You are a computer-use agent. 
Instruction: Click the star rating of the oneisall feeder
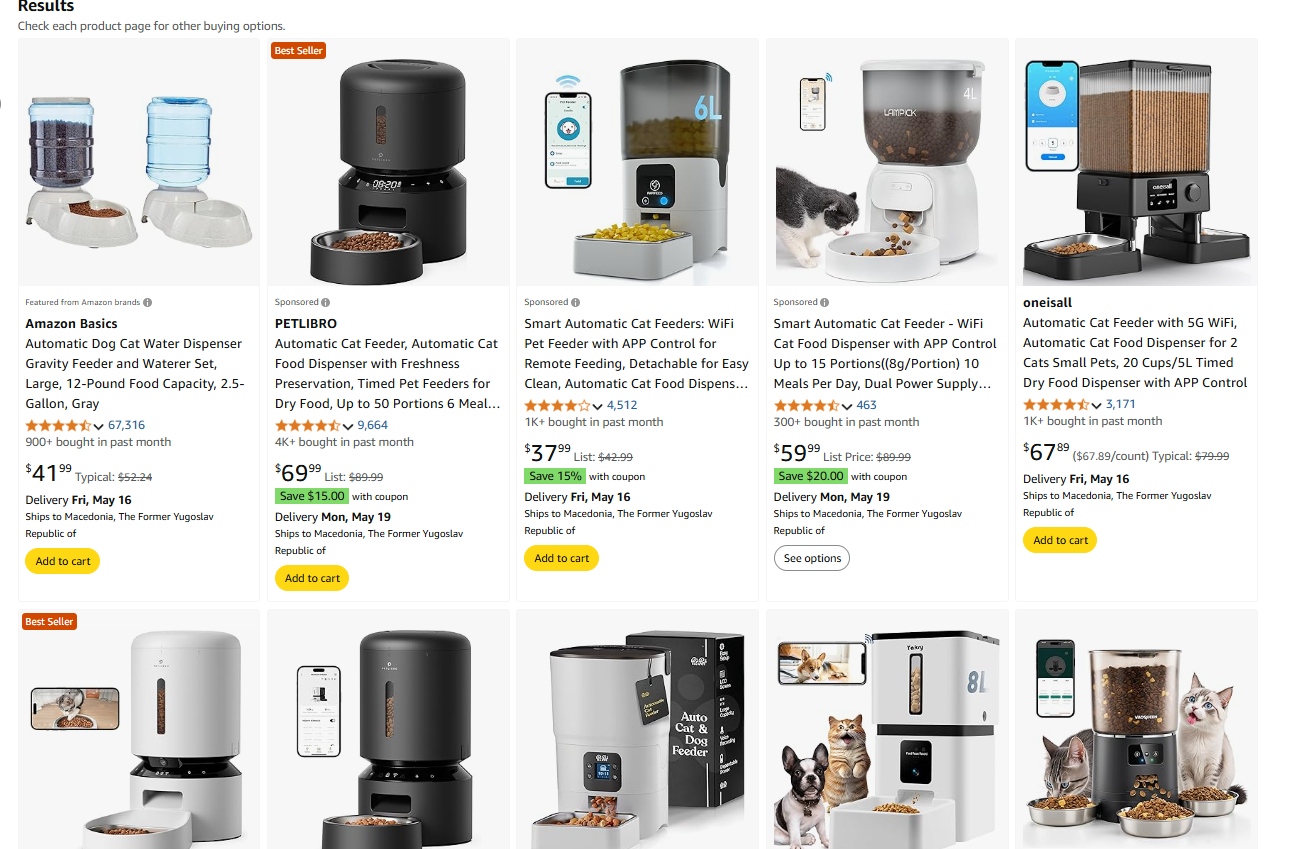pos(1056,405)
